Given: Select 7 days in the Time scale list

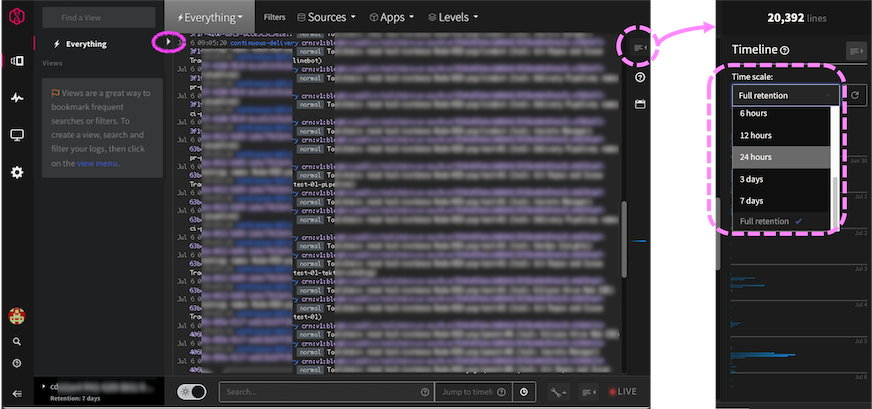Looking at the screenshot, I should point(781,200).
